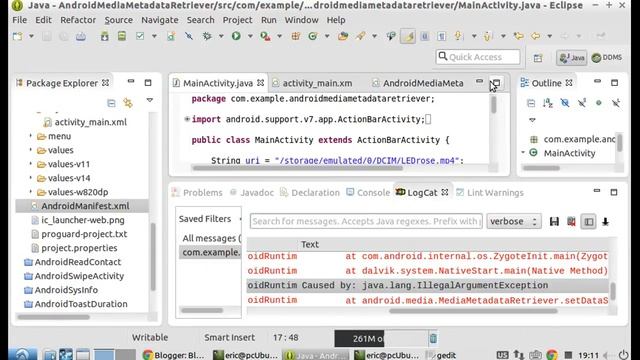Image resolution: width=640 pixels, height=360 pixels.
Task: Select AndroidManifest.xml in Package Explorer
Action: 82,206
